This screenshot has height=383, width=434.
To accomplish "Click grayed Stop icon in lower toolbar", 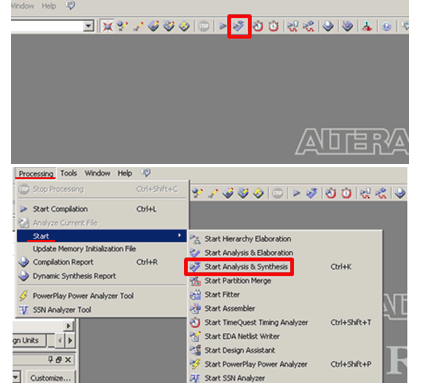I will point(277,193).
